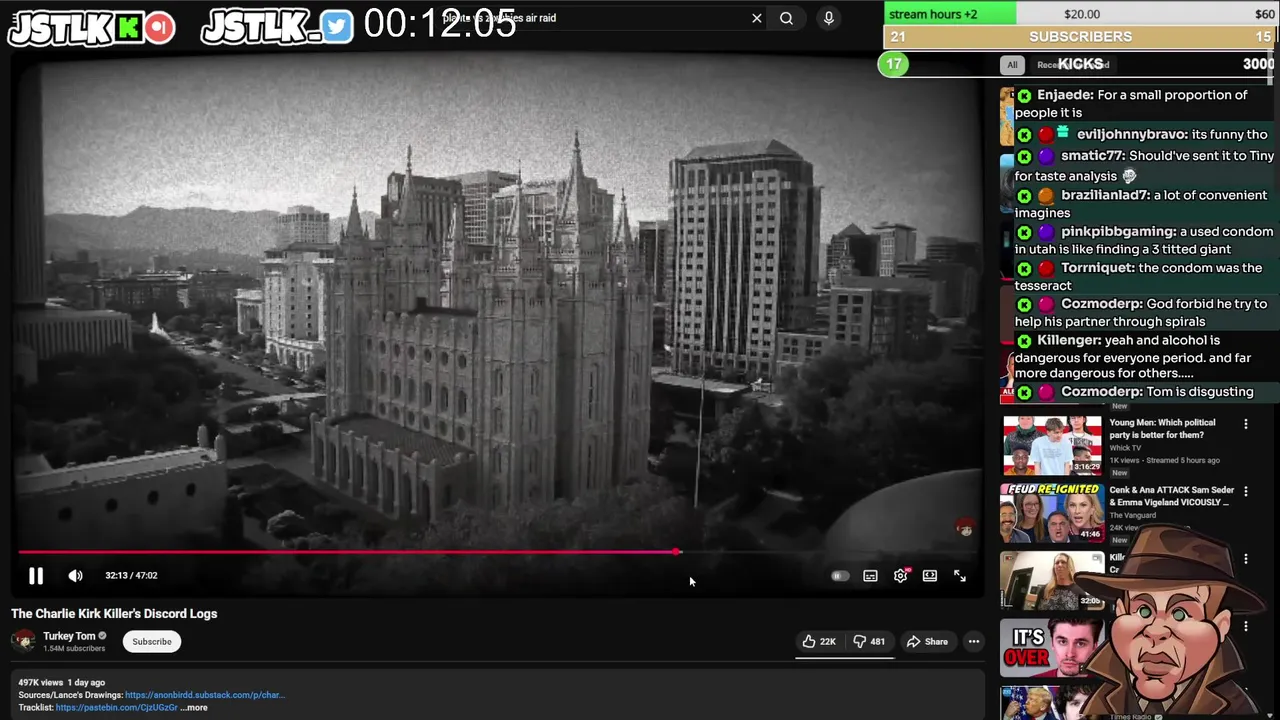Image resolution: width=1280 pixels, height=720 pixels.
Task: Click the Twitter bird logo in overlay
Action: (x=337, y=27)
